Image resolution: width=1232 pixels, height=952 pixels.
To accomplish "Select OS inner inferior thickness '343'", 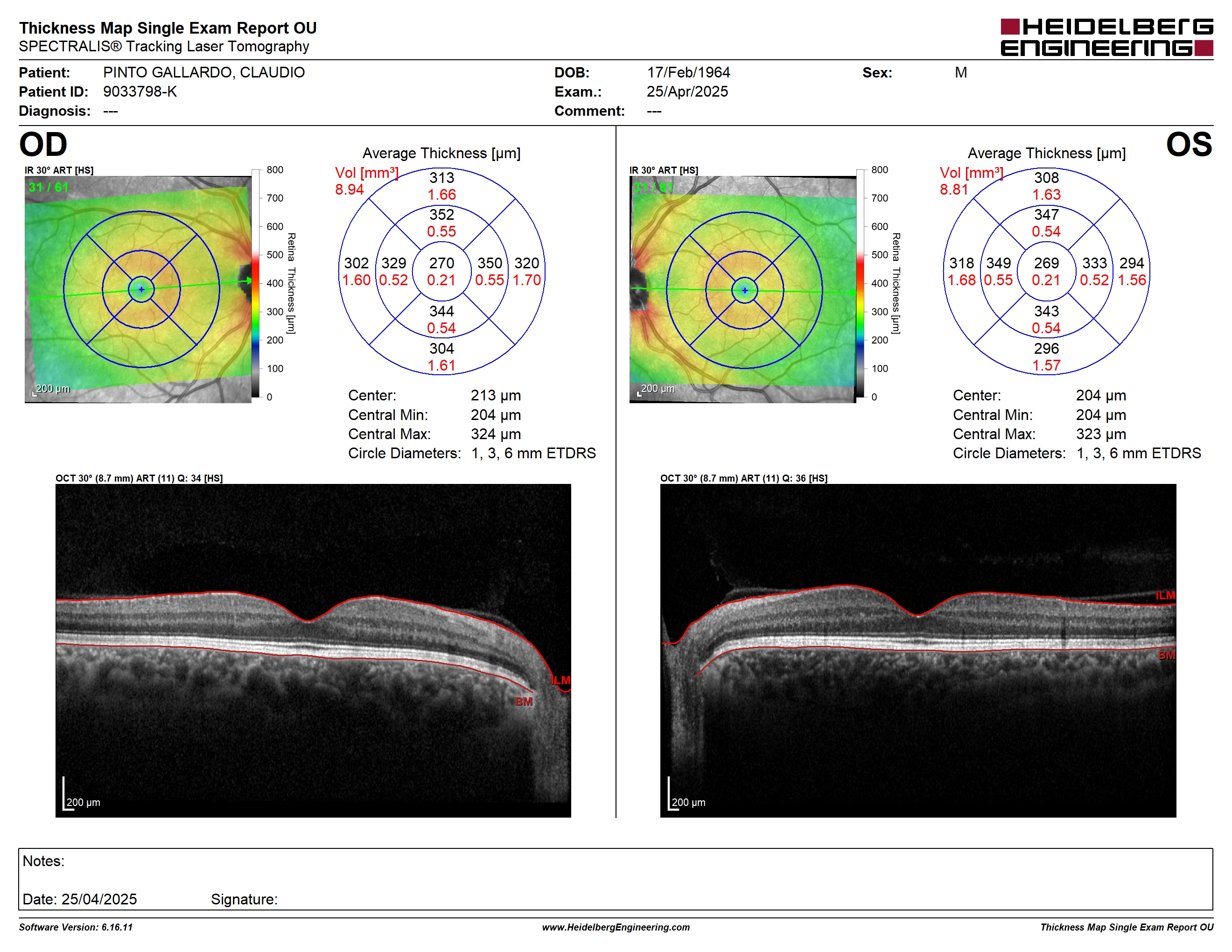I will [1046, 311].
